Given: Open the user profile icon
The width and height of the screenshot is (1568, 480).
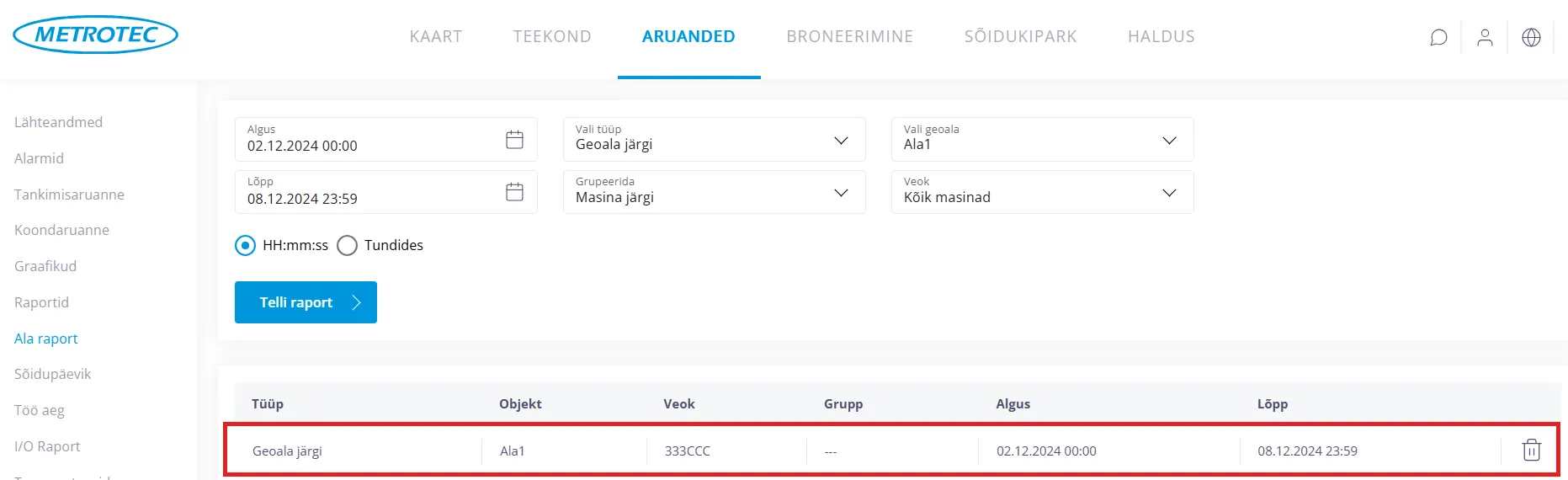Looking at the screenshot, I should tap(1485, 37).
